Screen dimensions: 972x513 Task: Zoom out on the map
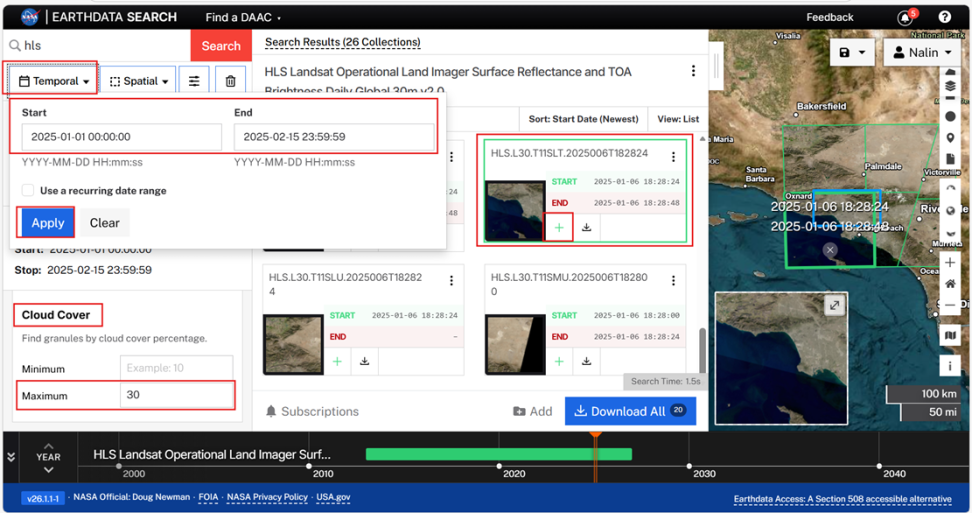[x=950, y=305]
